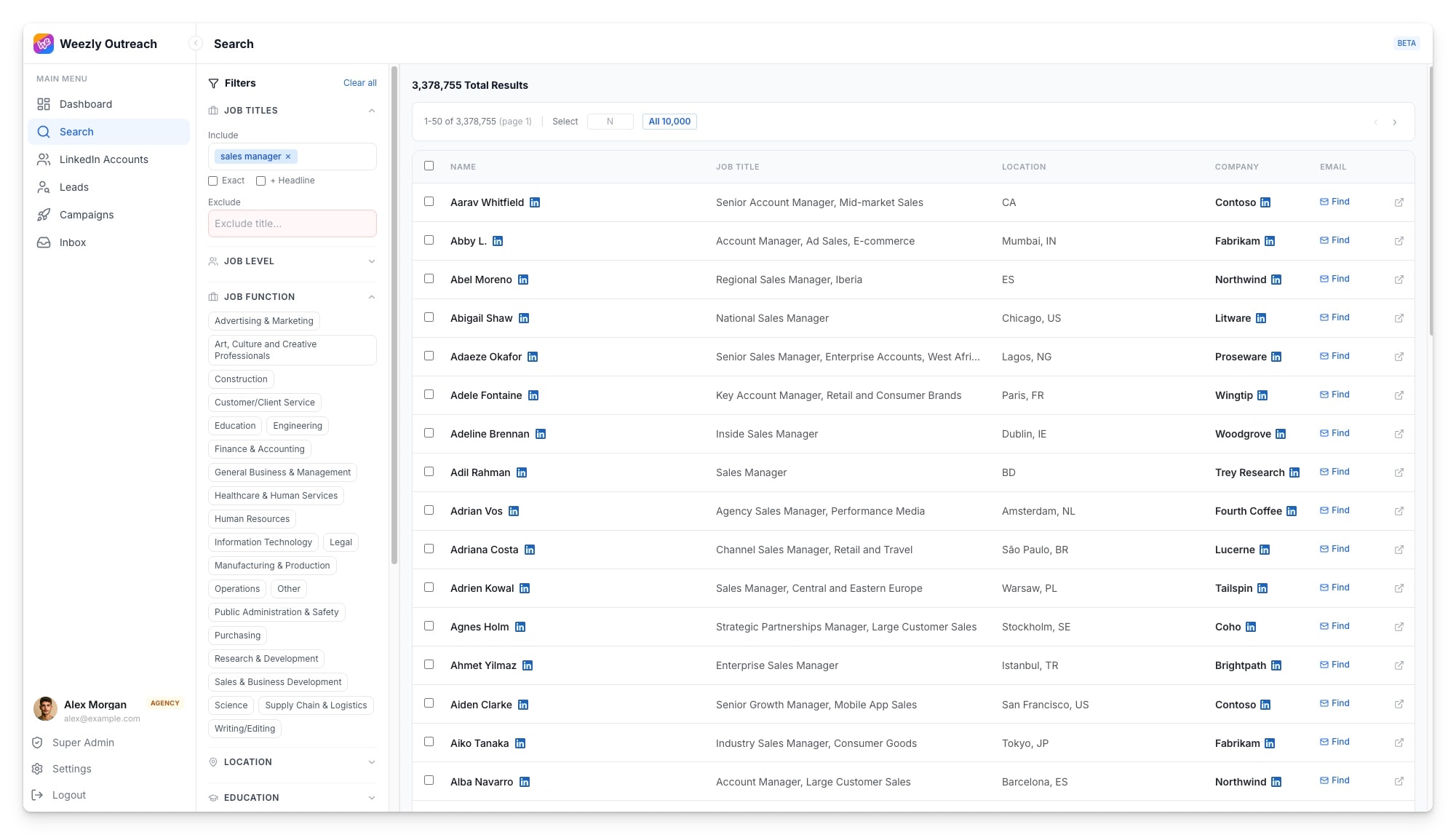Select the Engineering job function chip

pyautogui.click(x=298, y=426)
